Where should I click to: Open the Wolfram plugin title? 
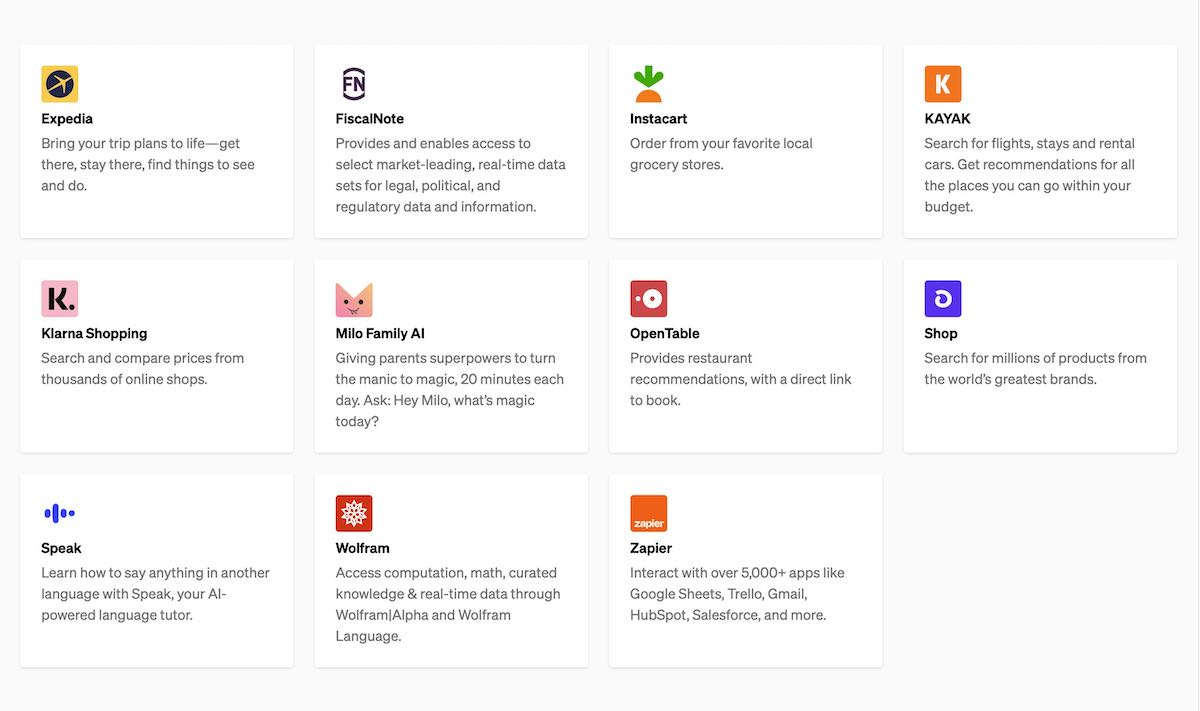tap(362, 548)
